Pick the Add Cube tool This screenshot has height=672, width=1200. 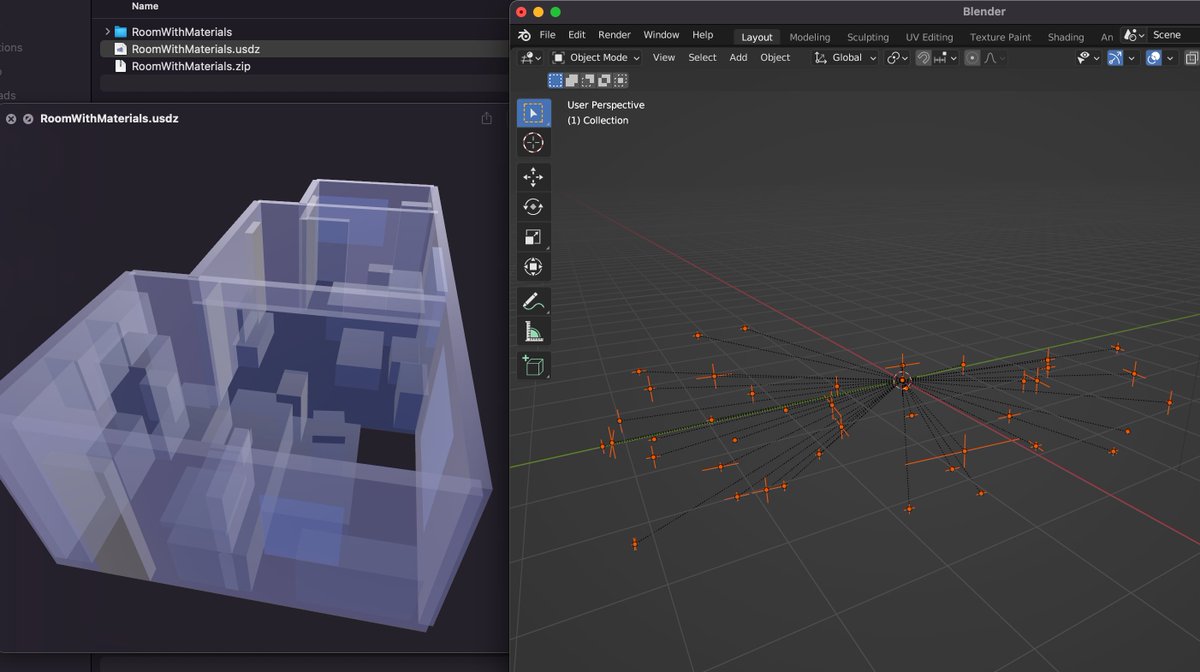[x=533, y=365]
